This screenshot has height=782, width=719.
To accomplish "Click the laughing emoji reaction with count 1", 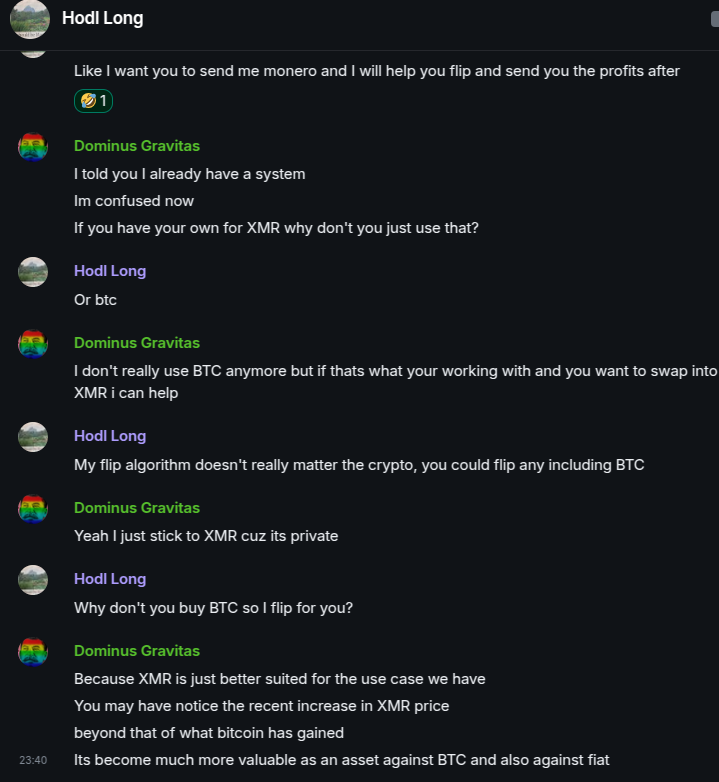I will (x=93, y=101).
